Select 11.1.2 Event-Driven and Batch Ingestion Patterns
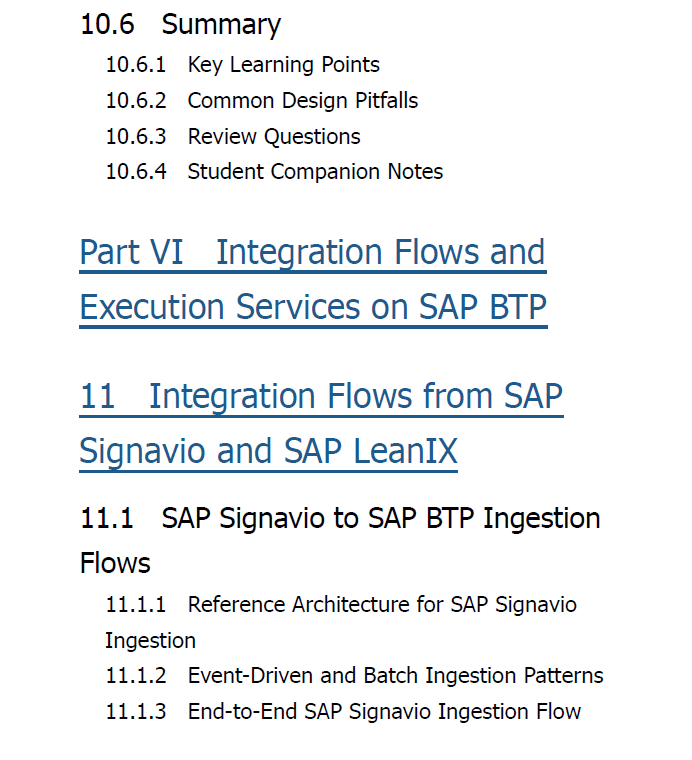This screenshot has height=760, width=692. pos(354,676)
